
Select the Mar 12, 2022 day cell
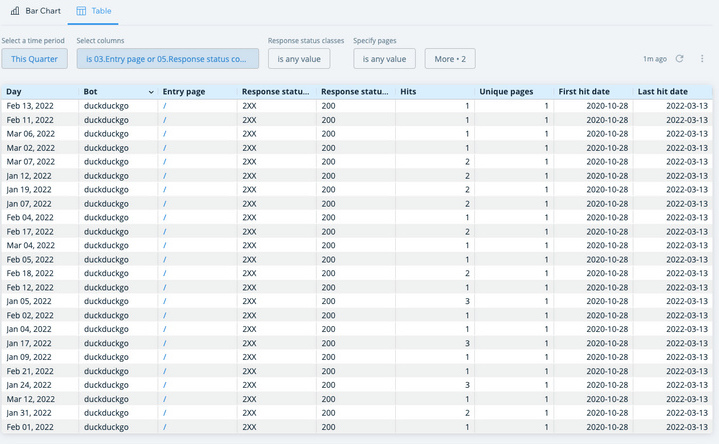(x=30, y=399)
